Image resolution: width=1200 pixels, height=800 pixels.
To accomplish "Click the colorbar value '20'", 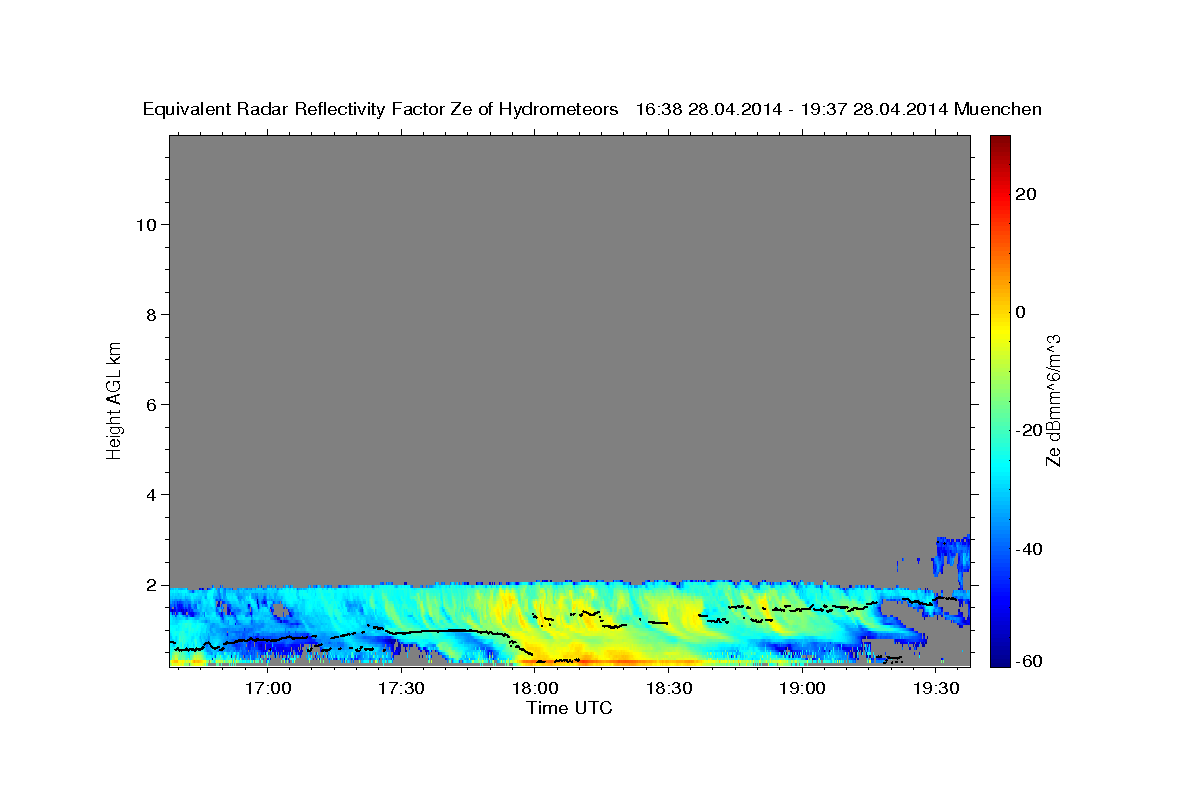I will click(x=1027, y=194).
